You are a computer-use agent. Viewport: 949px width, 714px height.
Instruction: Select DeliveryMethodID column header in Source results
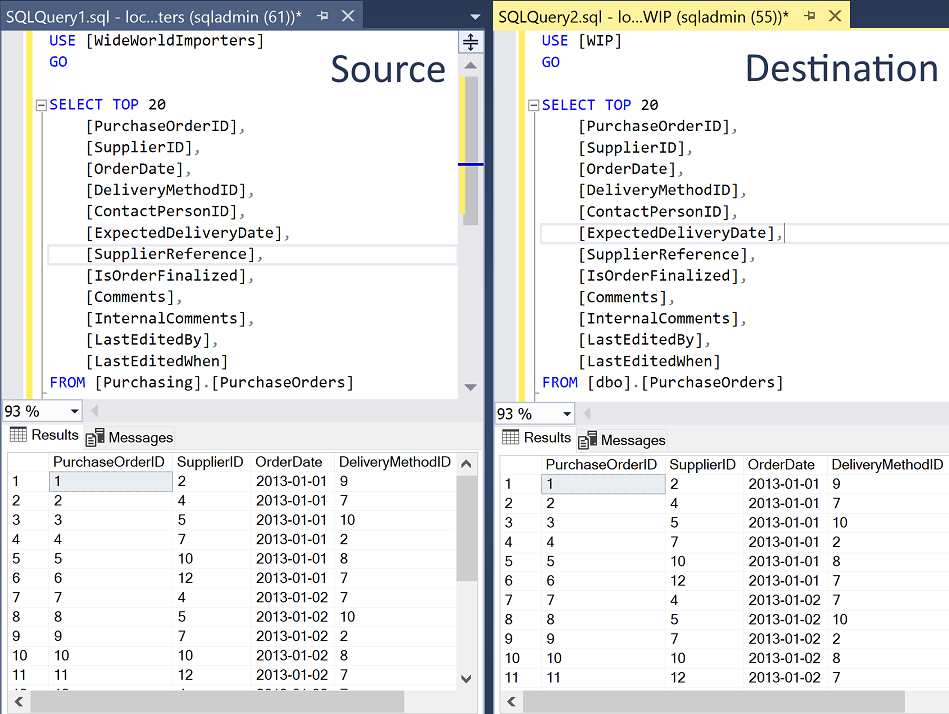coord(395,462)
